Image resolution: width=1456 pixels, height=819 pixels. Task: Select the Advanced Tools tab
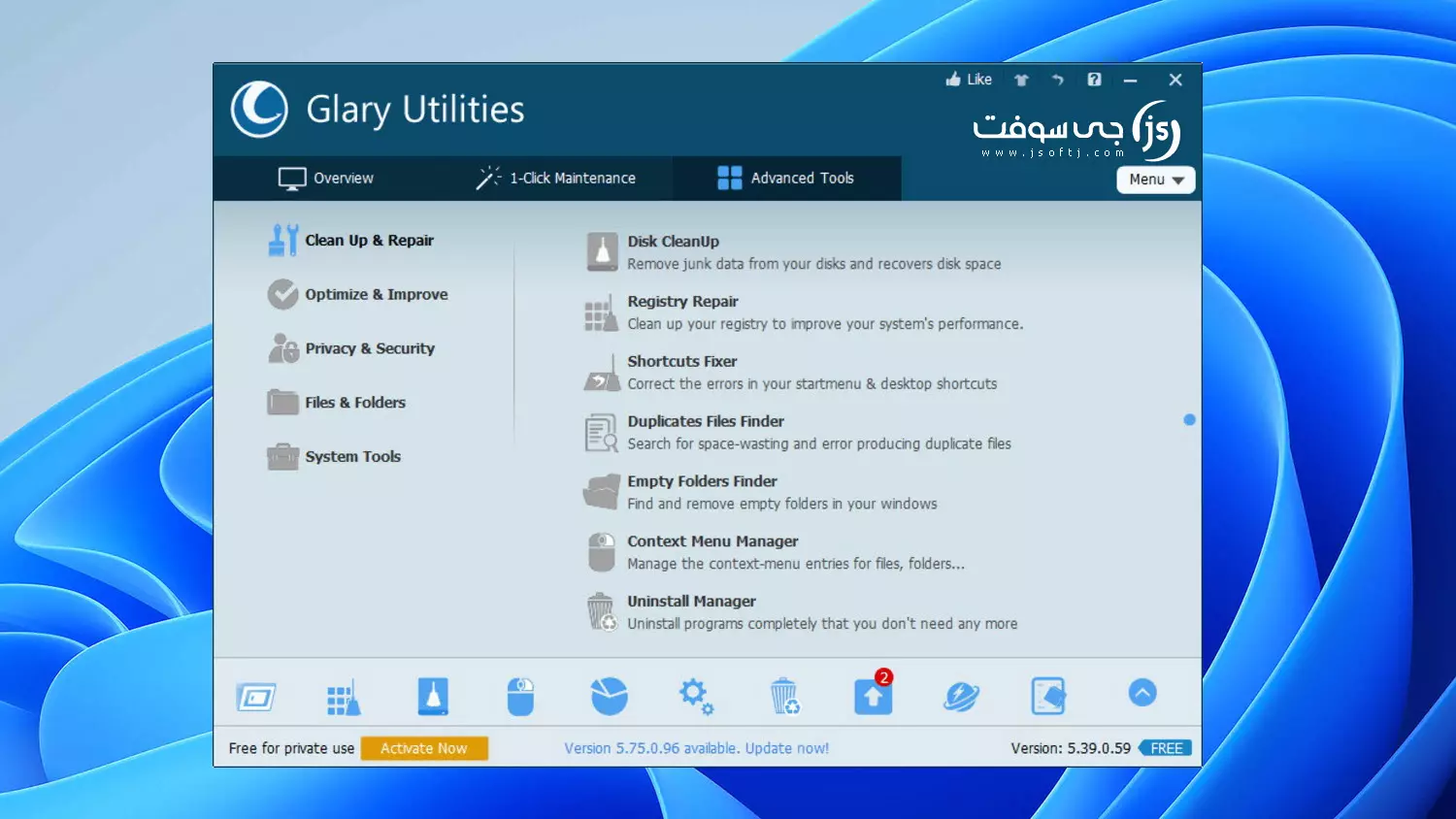click(786, 179)
